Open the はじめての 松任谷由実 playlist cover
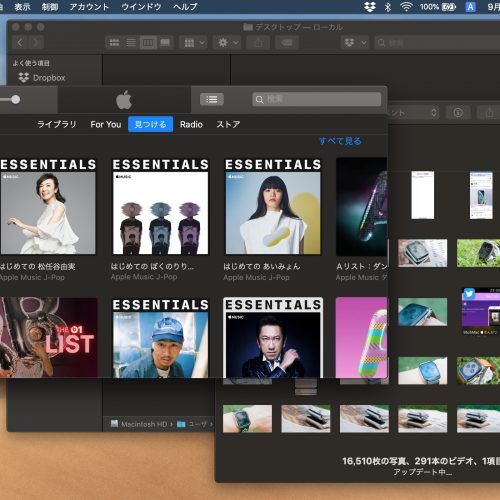 48,206
